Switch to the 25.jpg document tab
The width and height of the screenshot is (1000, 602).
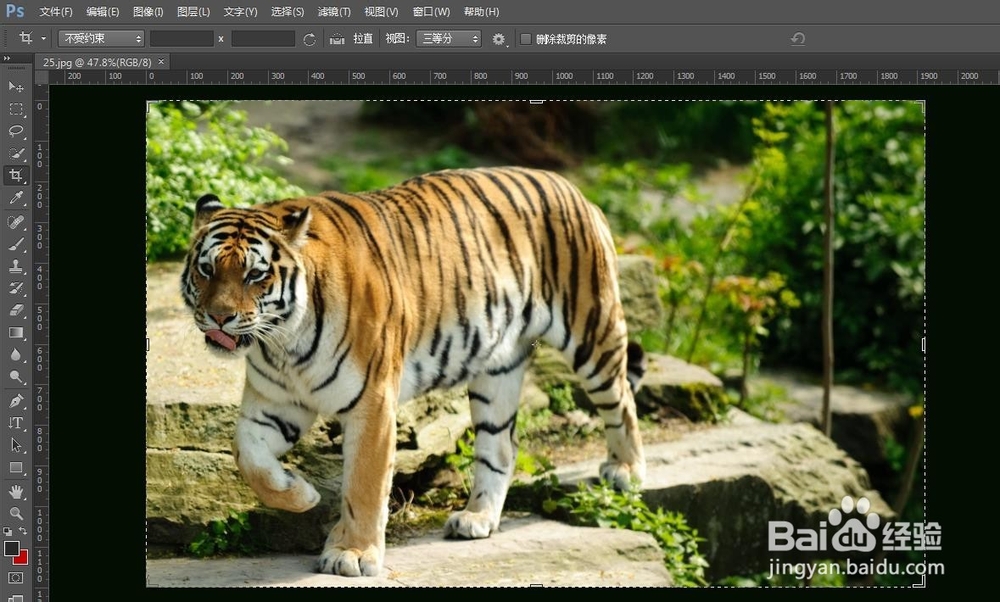point(97,62)
